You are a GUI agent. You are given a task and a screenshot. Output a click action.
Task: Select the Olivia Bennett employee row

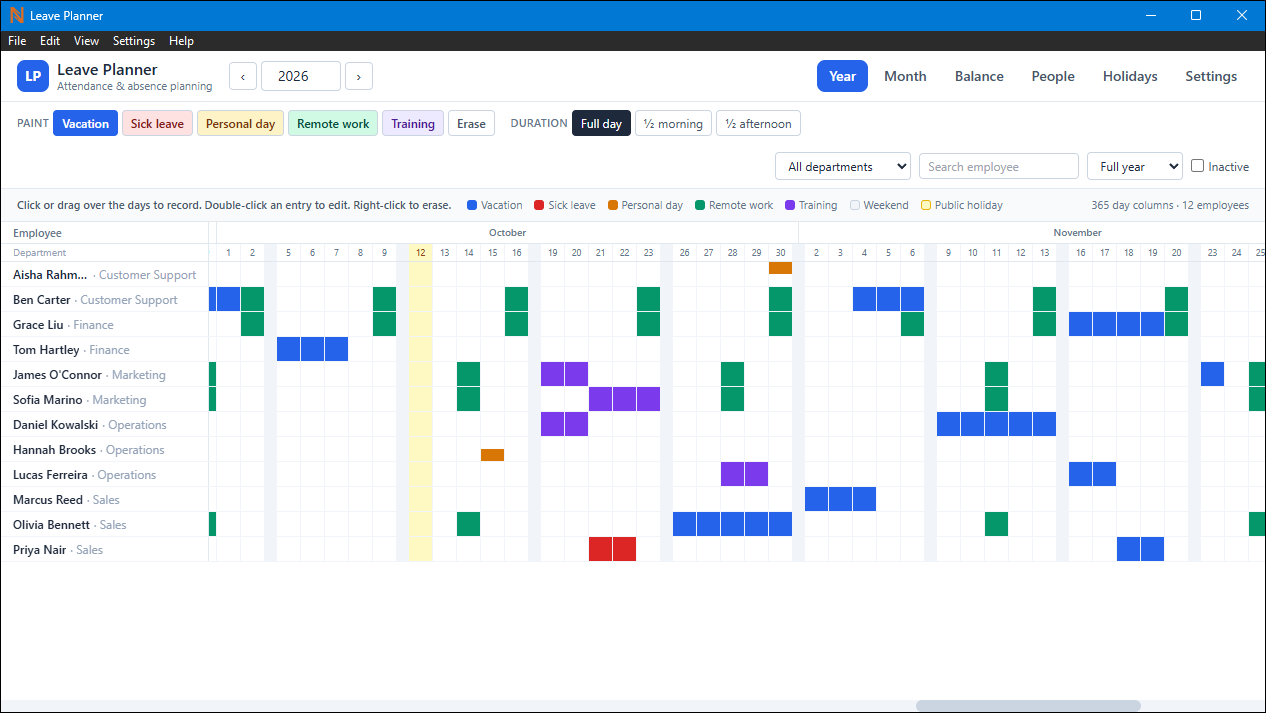pyautogui.click(x=105, y=525)
